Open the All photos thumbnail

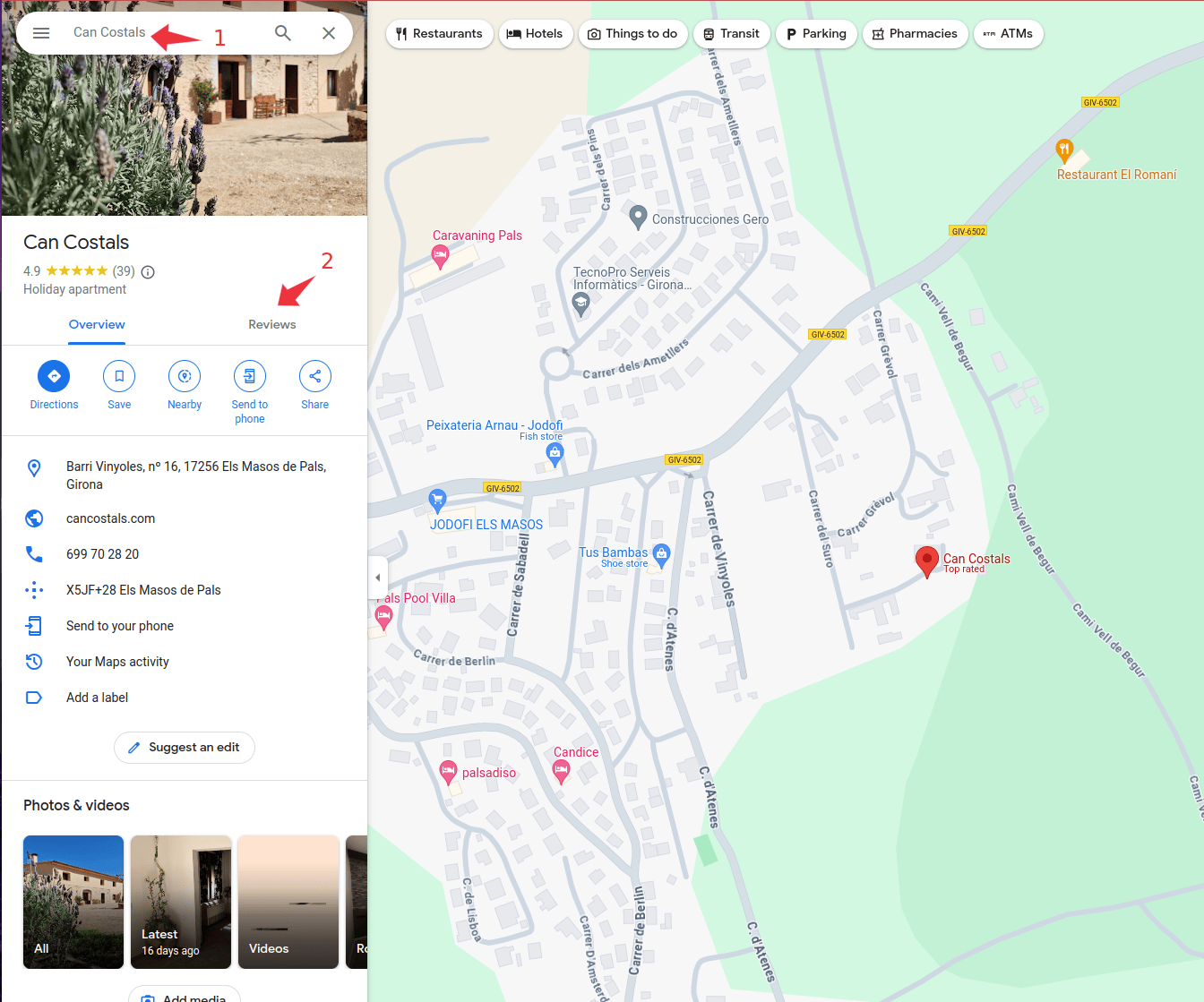point(73,902)
